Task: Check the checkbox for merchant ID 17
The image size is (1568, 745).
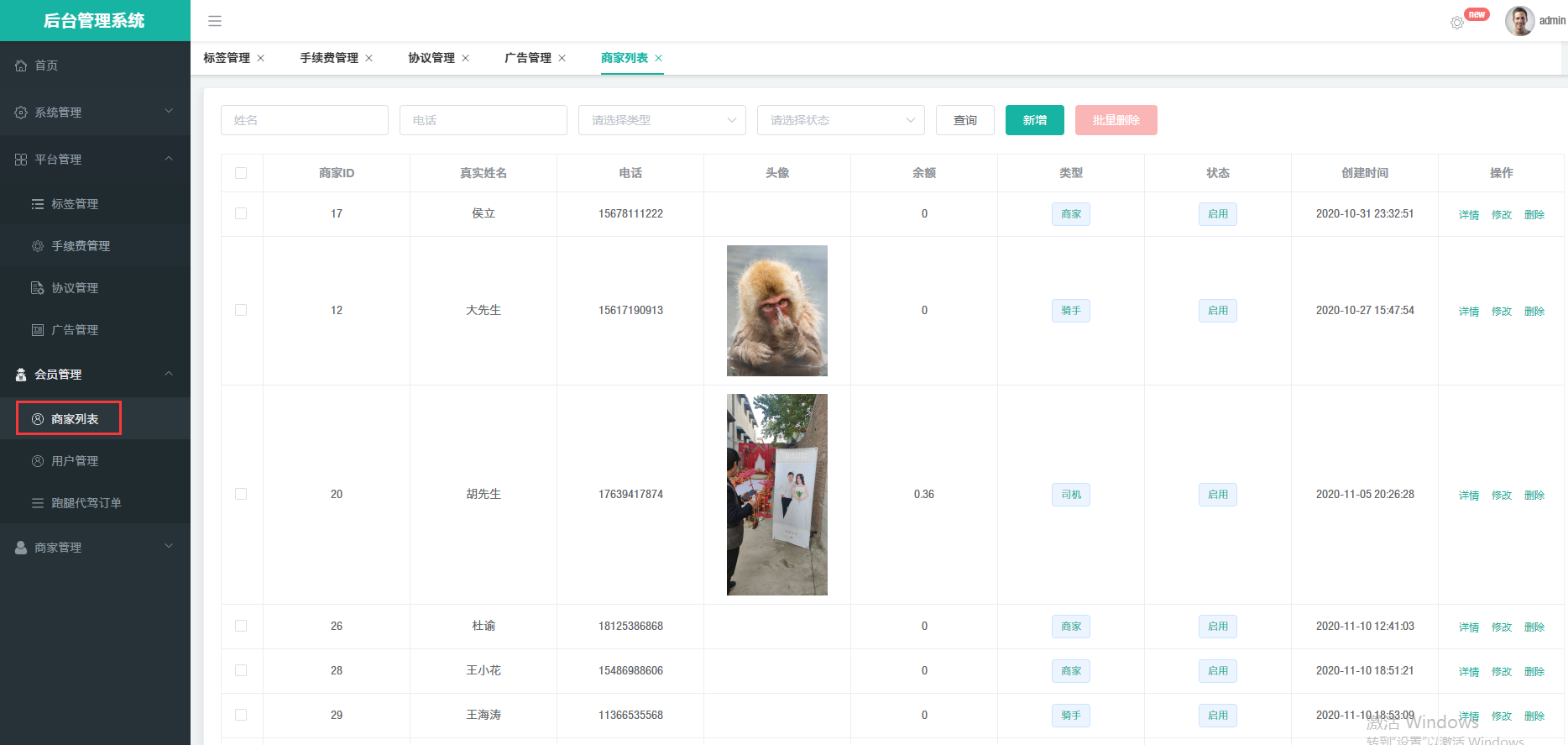Action: [x=241, y=213]
